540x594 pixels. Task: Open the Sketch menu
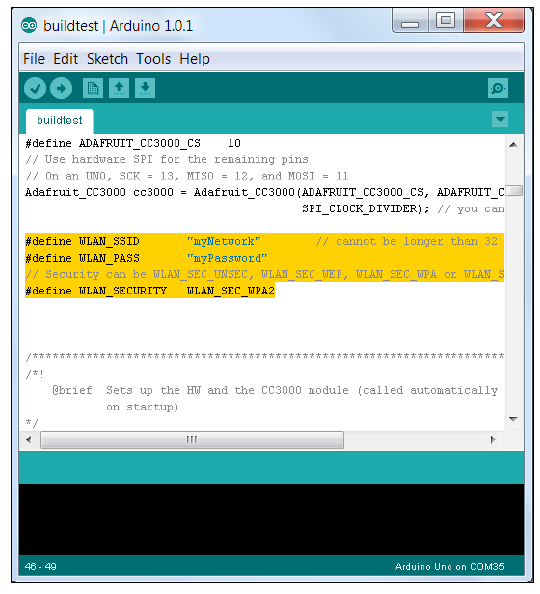pos(107,59)
